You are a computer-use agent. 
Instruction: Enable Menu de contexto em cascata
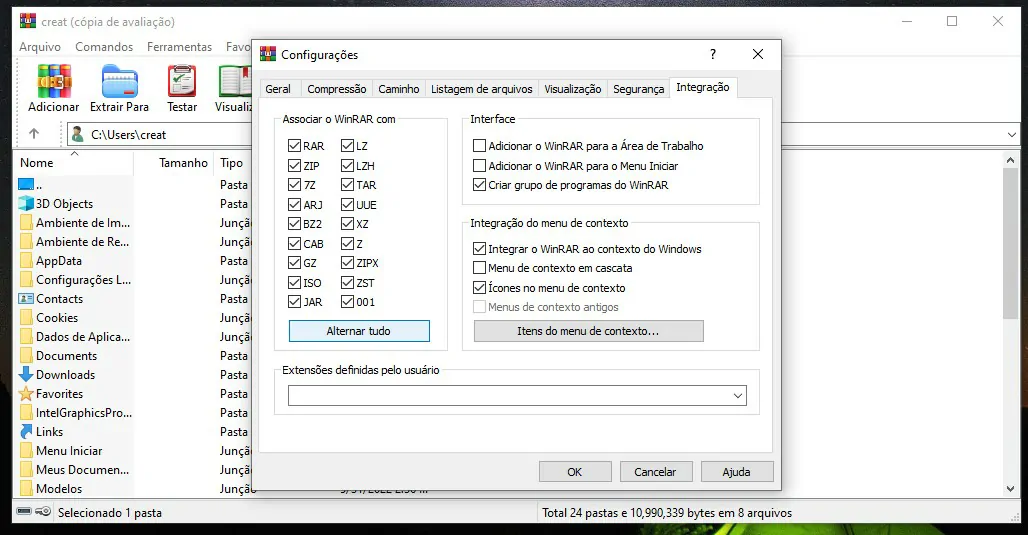click(x=479, y=268)
